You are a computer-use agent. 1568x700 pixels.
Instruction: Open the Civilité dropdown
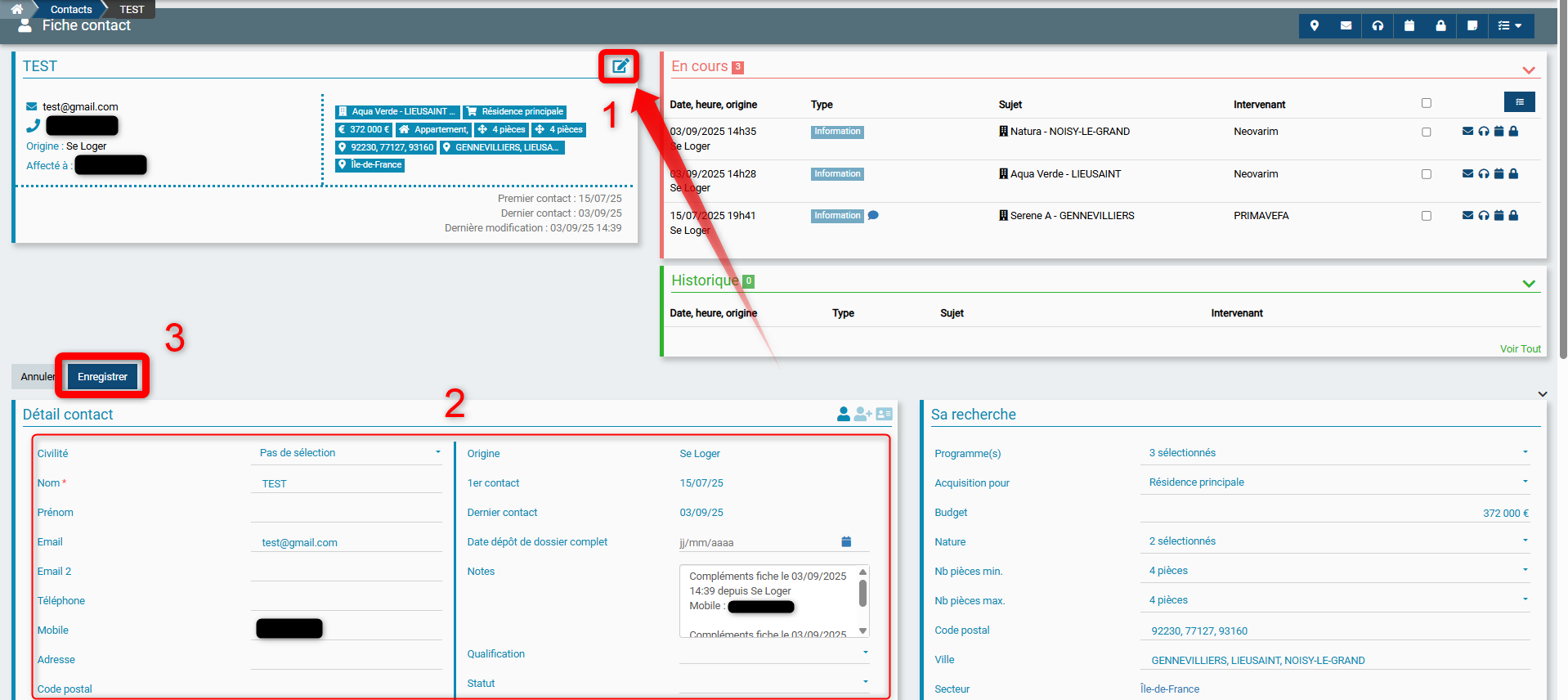click(x=349, y=453)
